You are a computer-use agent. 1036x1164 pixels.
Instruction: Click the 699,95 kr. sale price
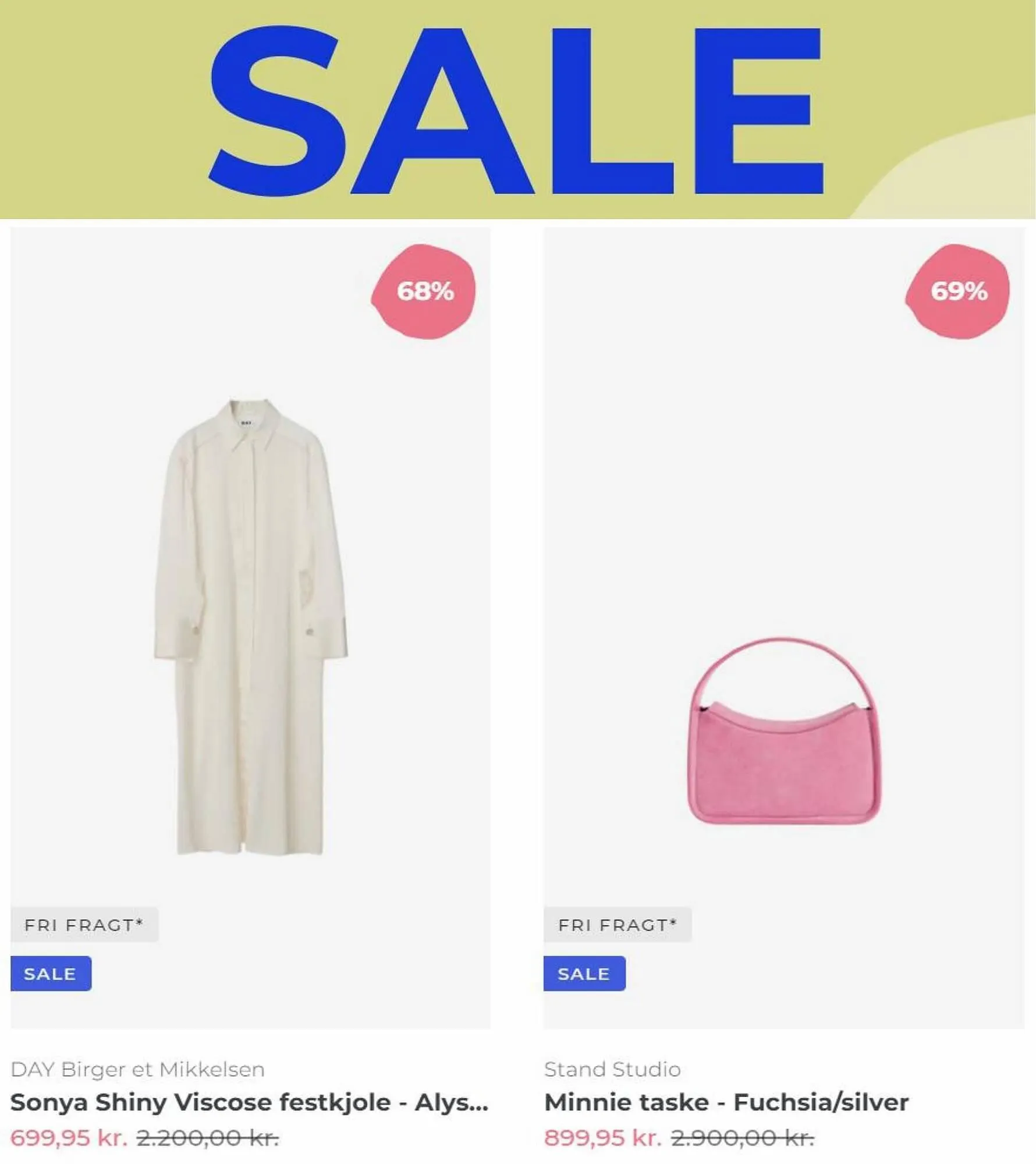click(x=69, y=1138)
